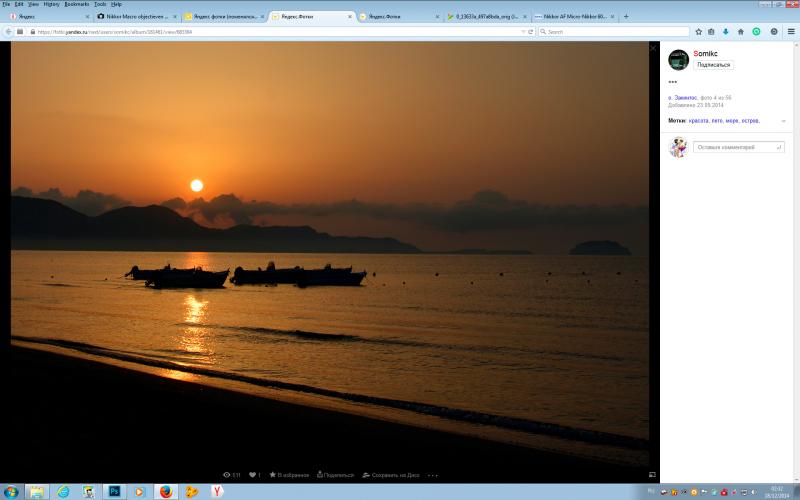Open the Edit menu
This screenshot has width=800, height=500.
click(x=19, y=4)
